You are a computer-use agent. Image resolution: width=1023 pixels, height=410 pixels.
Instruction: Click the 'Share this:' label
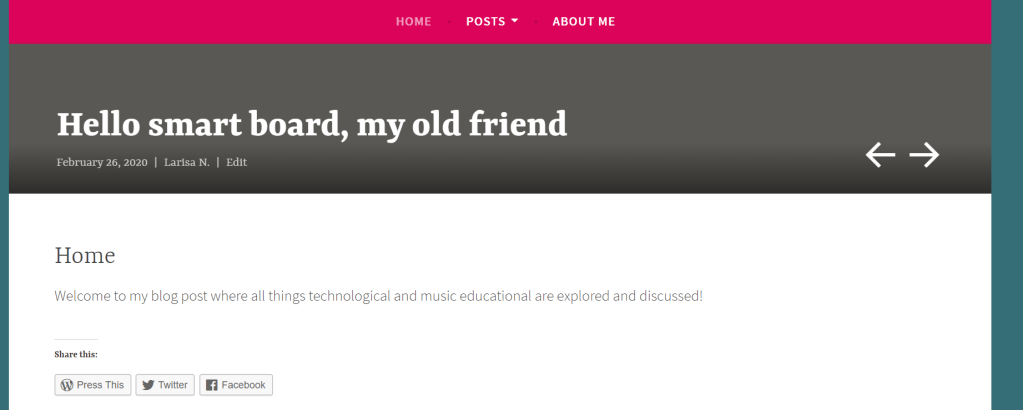pyautogui.click(x=76, y=354)
